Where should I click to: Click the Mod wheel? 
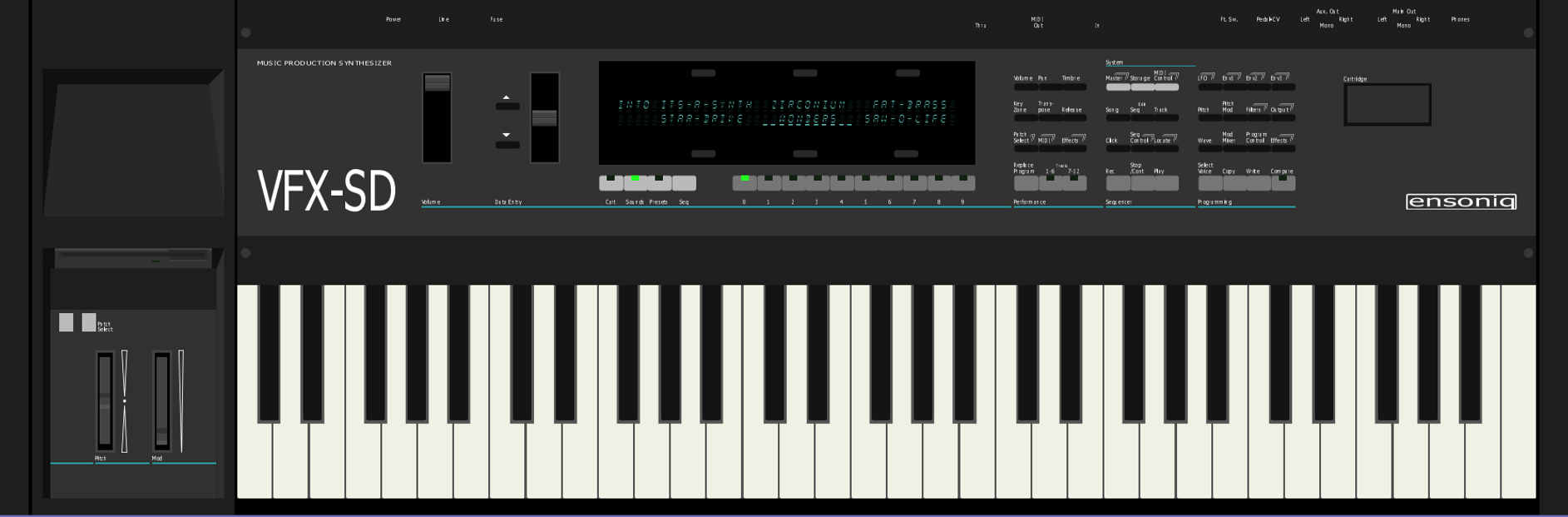click(x=161, y=401)
